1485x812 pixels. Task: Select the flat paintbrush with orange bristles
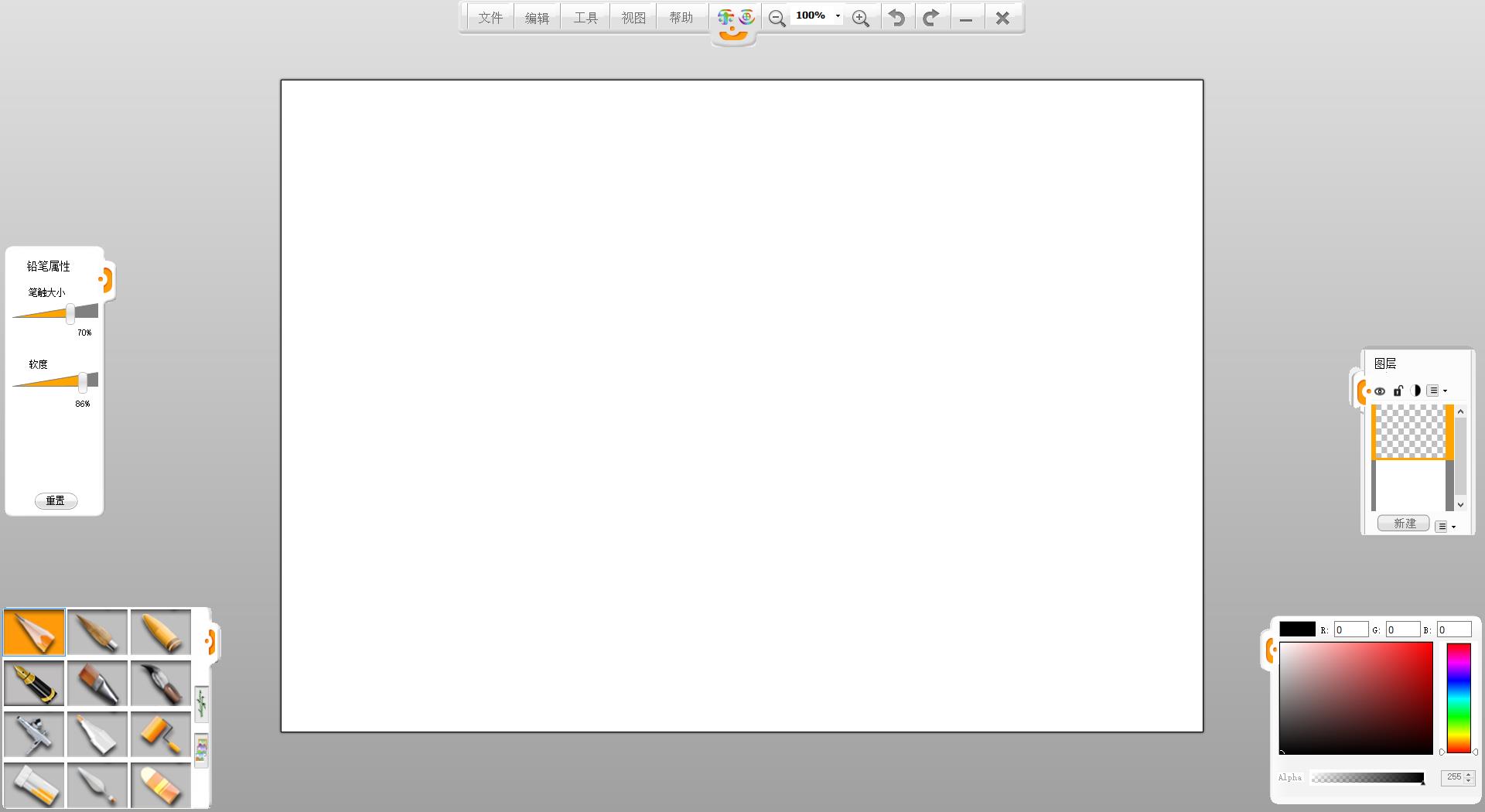pyautogui.click(x=97, y=684)
